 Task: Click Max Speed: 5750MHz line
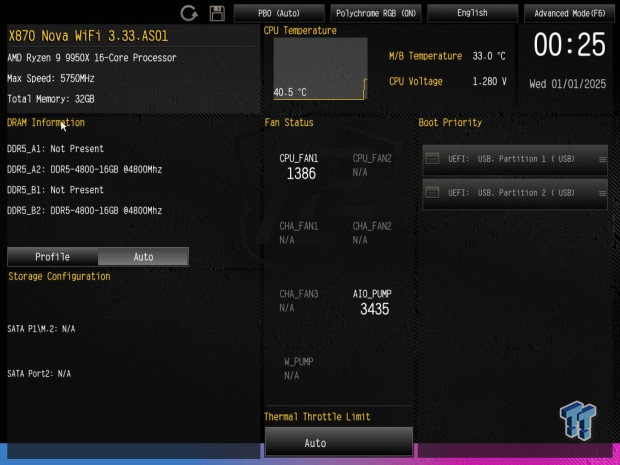click(x=51, y=78)
